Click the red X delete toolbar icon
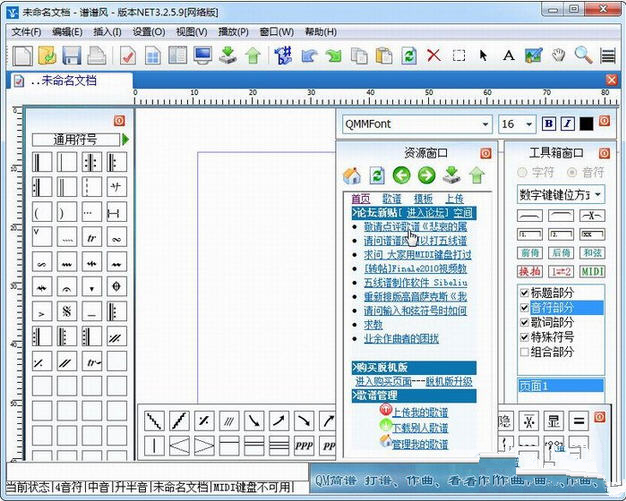Screen dimensions: 626x501 [433, 55]
